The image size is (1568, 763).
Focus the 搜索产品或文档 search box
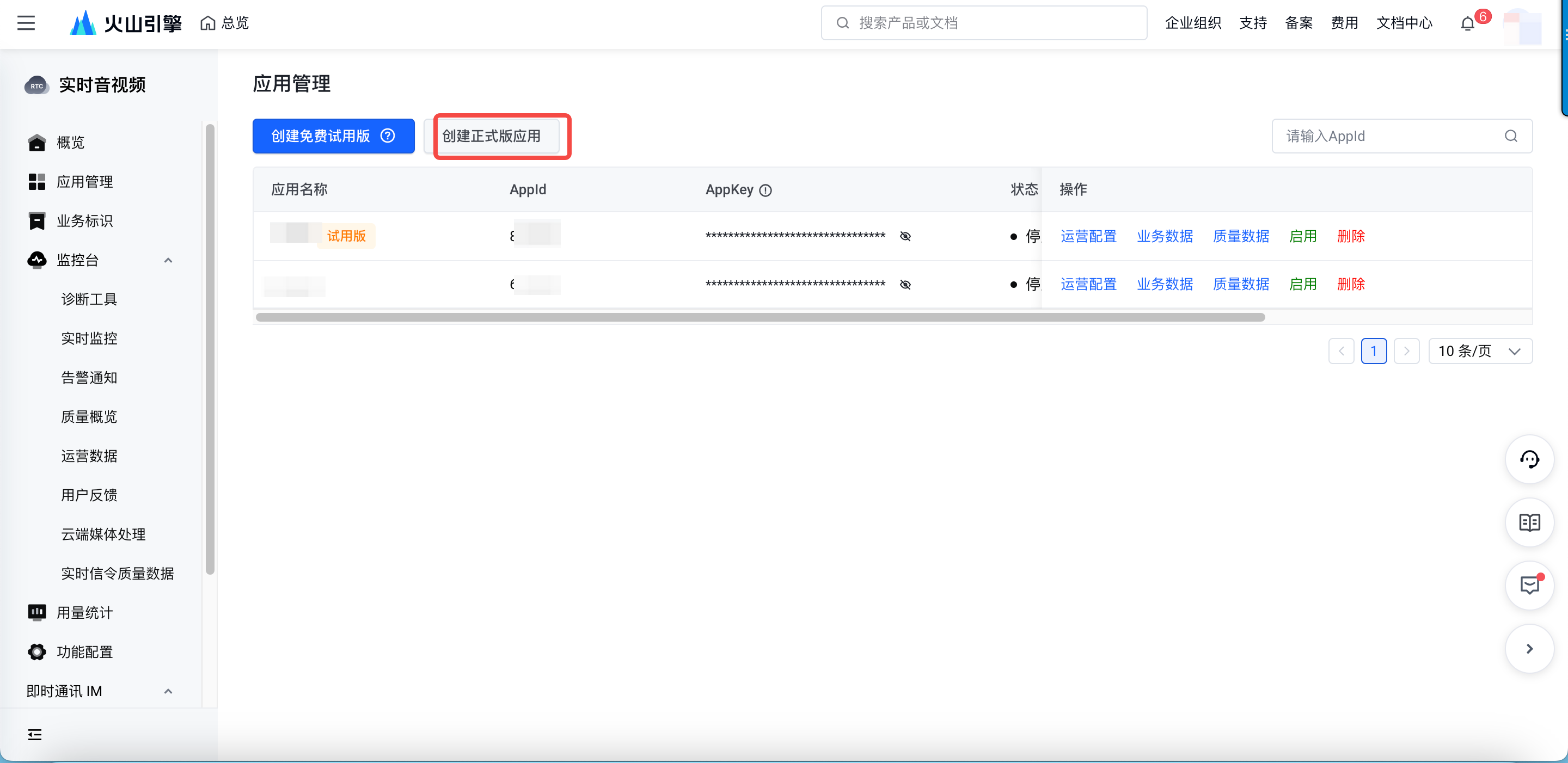pos(984,23)
